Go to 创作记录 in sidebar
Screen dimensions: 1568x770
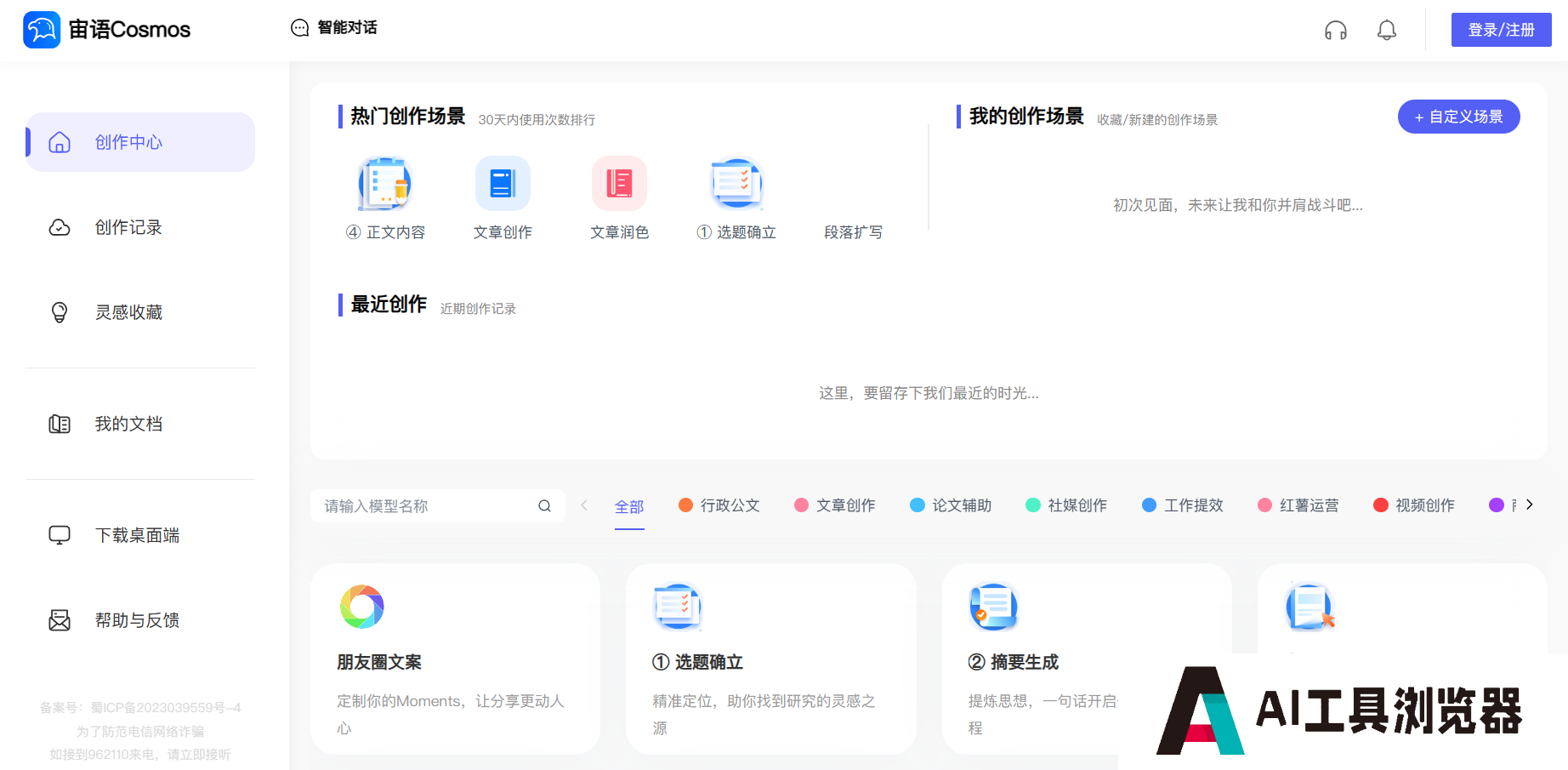[128, 227]
